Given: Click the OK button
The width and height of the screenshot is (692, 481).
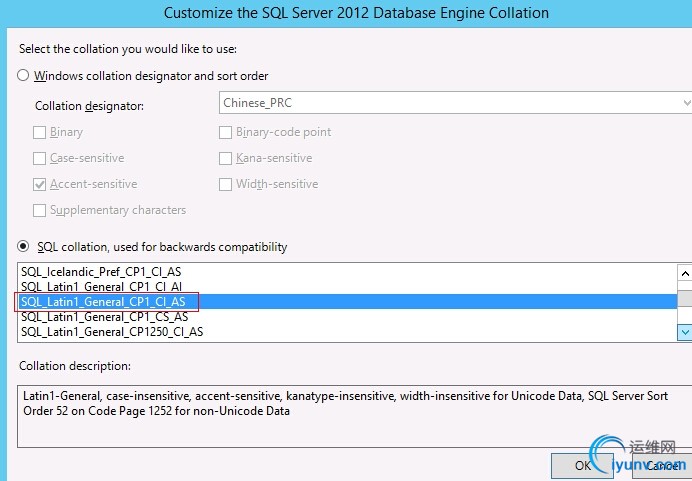Looking at the screenshot, I should 582,465.
